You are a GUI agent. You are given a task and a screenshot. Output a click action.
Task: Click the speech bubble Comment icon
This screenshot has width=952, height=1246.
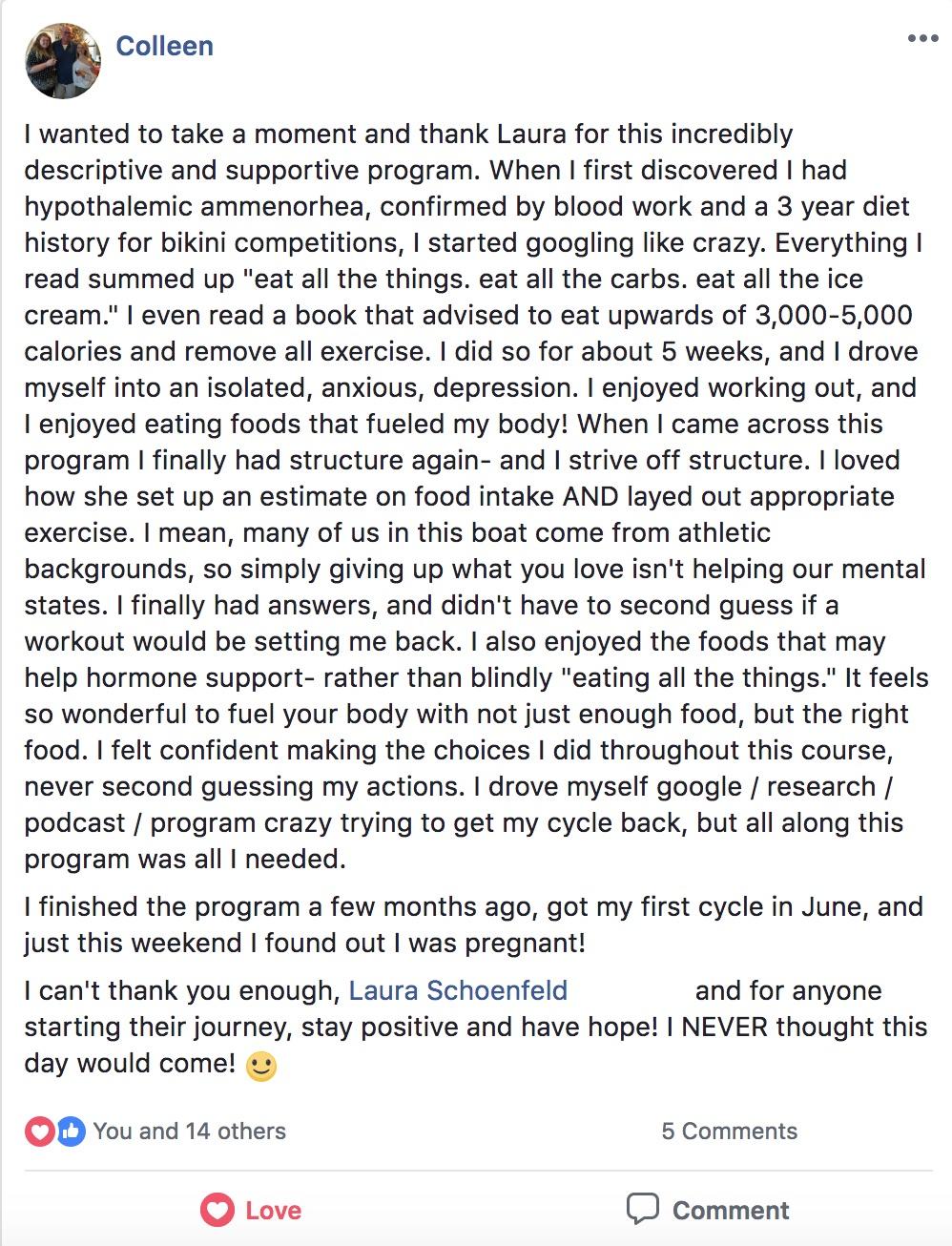pyautogui.click(x=642, y=1209)
